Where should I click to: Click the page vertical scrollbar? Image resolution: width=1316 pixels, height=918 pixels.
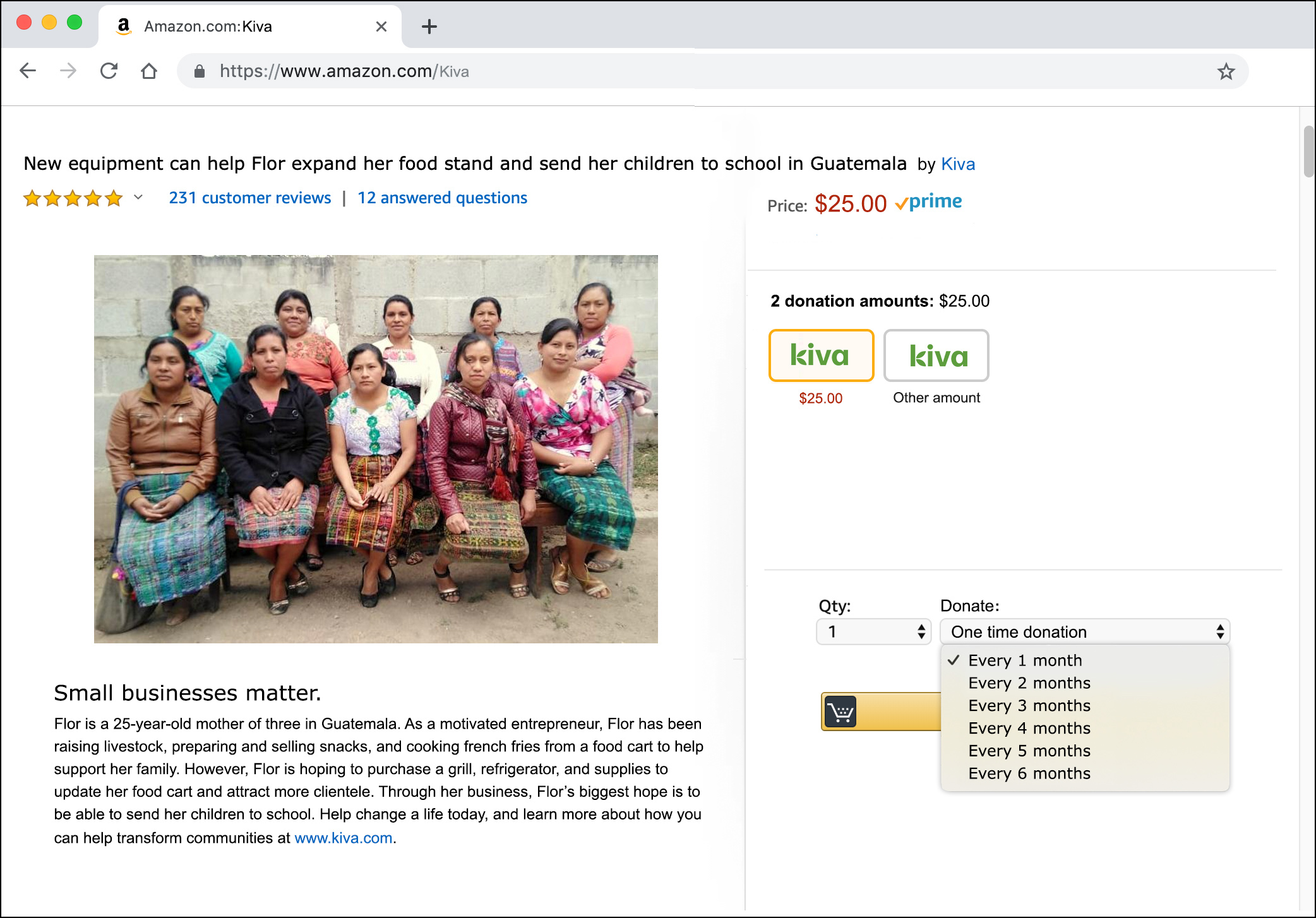point(1309,152)
